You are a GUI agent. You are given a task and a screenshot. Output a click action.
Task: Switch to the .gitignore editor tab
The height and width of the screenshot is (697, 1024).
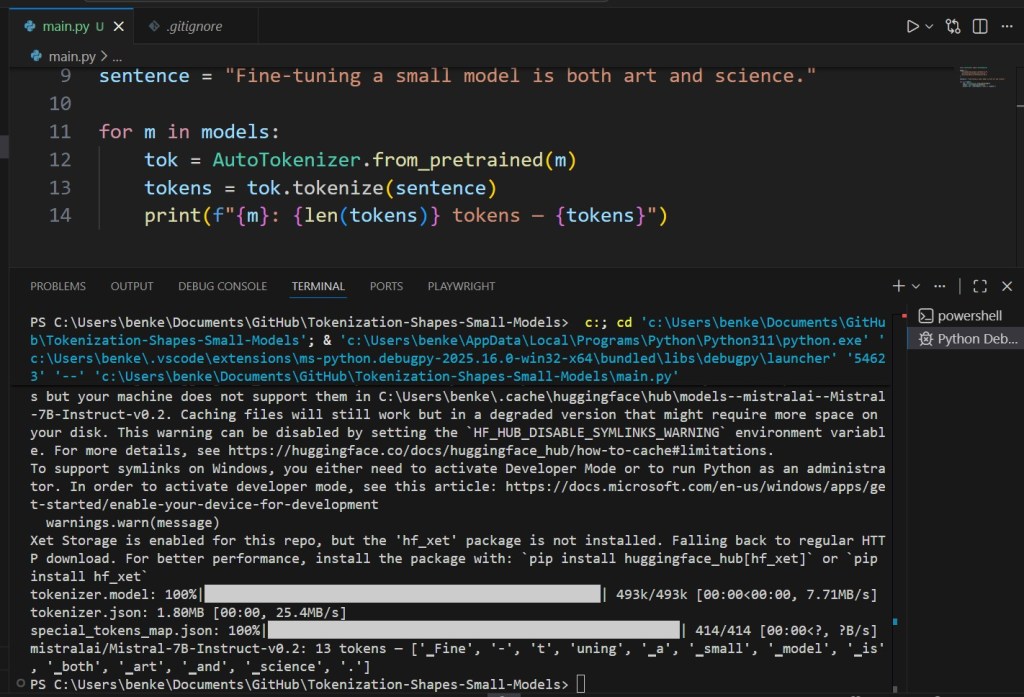point(192,26)
